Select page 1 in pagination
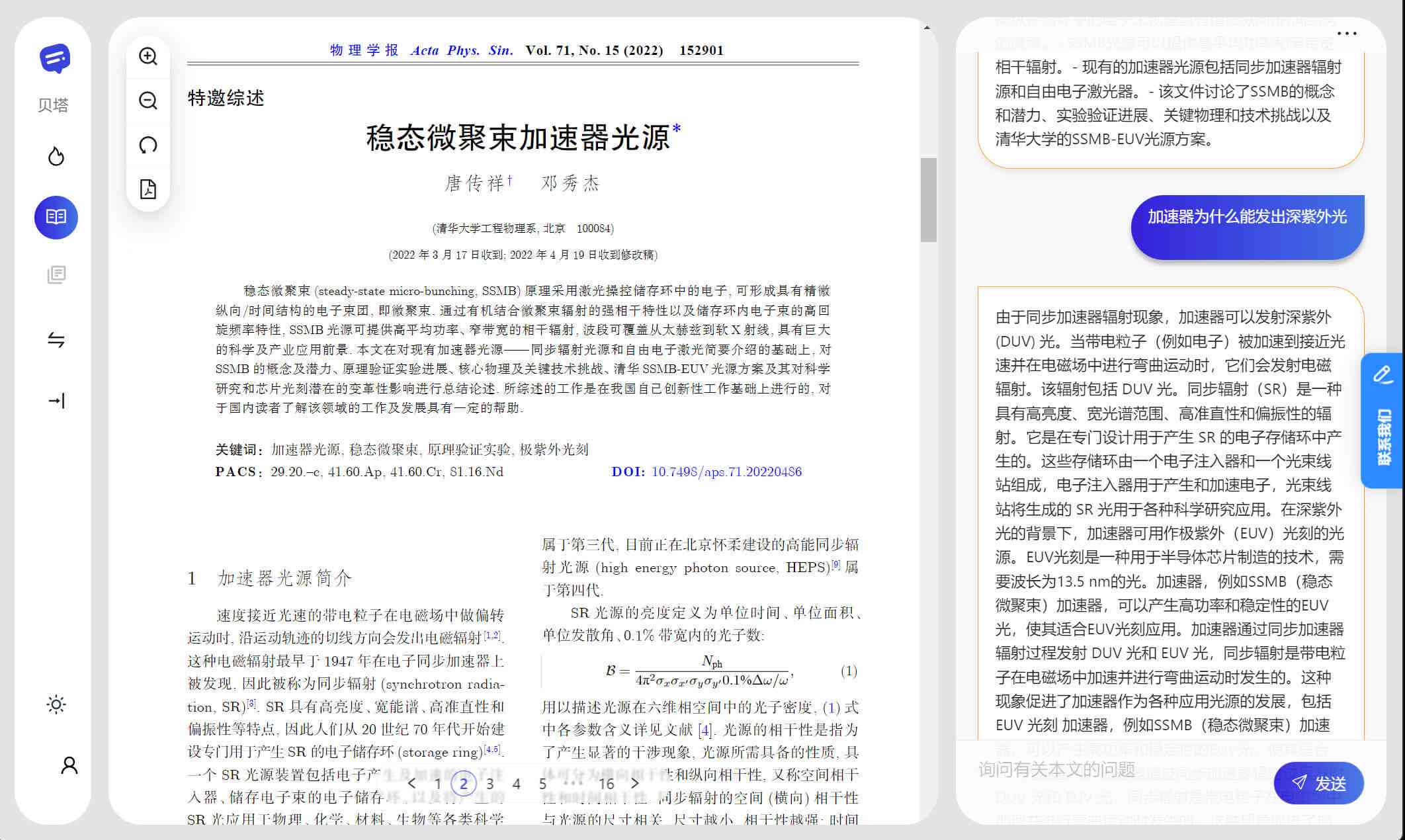The height and width of the screenshot is (840, 1405). [x=437, y=784]
